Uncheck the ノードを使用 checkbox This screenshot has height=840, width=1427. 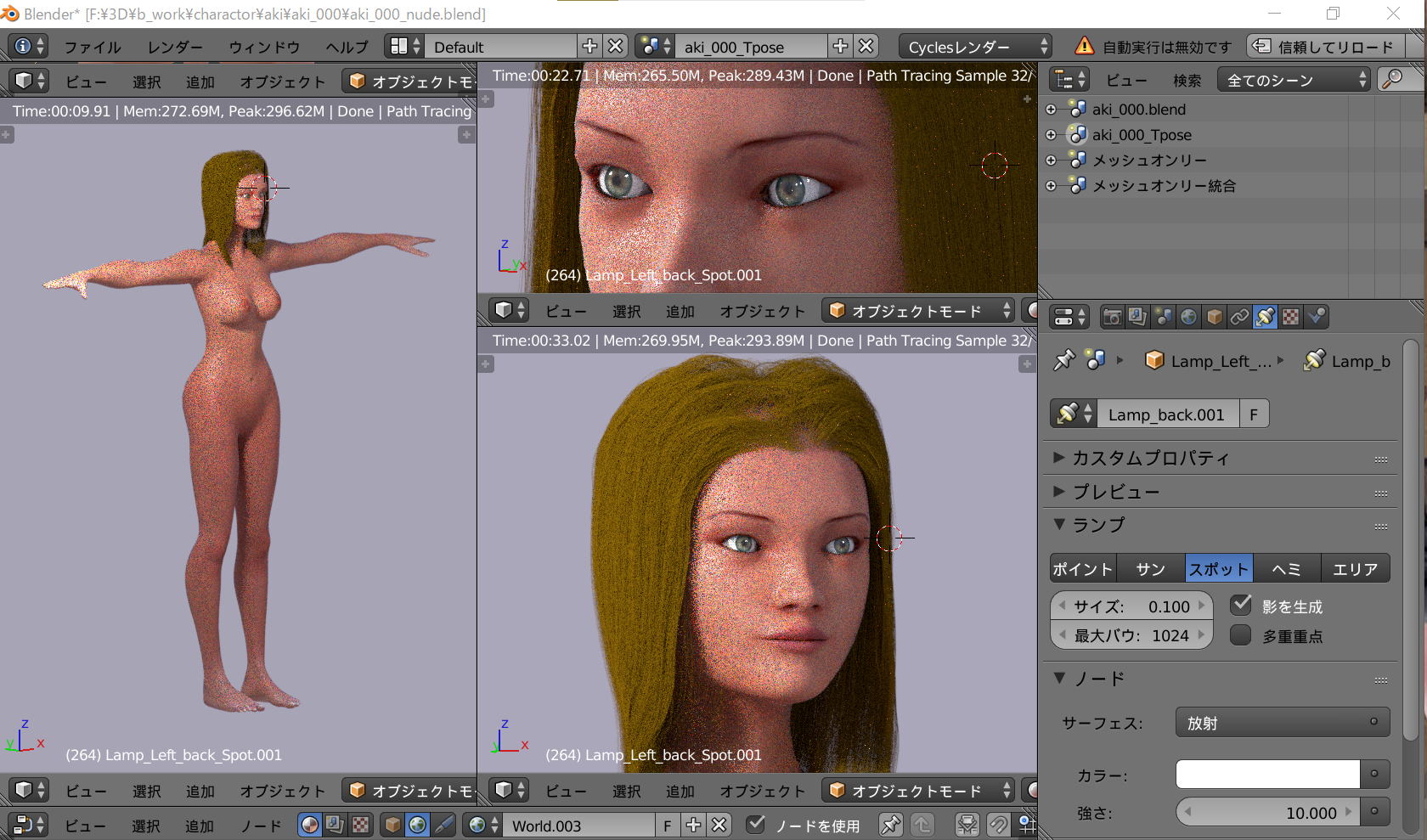click(755, 825)
